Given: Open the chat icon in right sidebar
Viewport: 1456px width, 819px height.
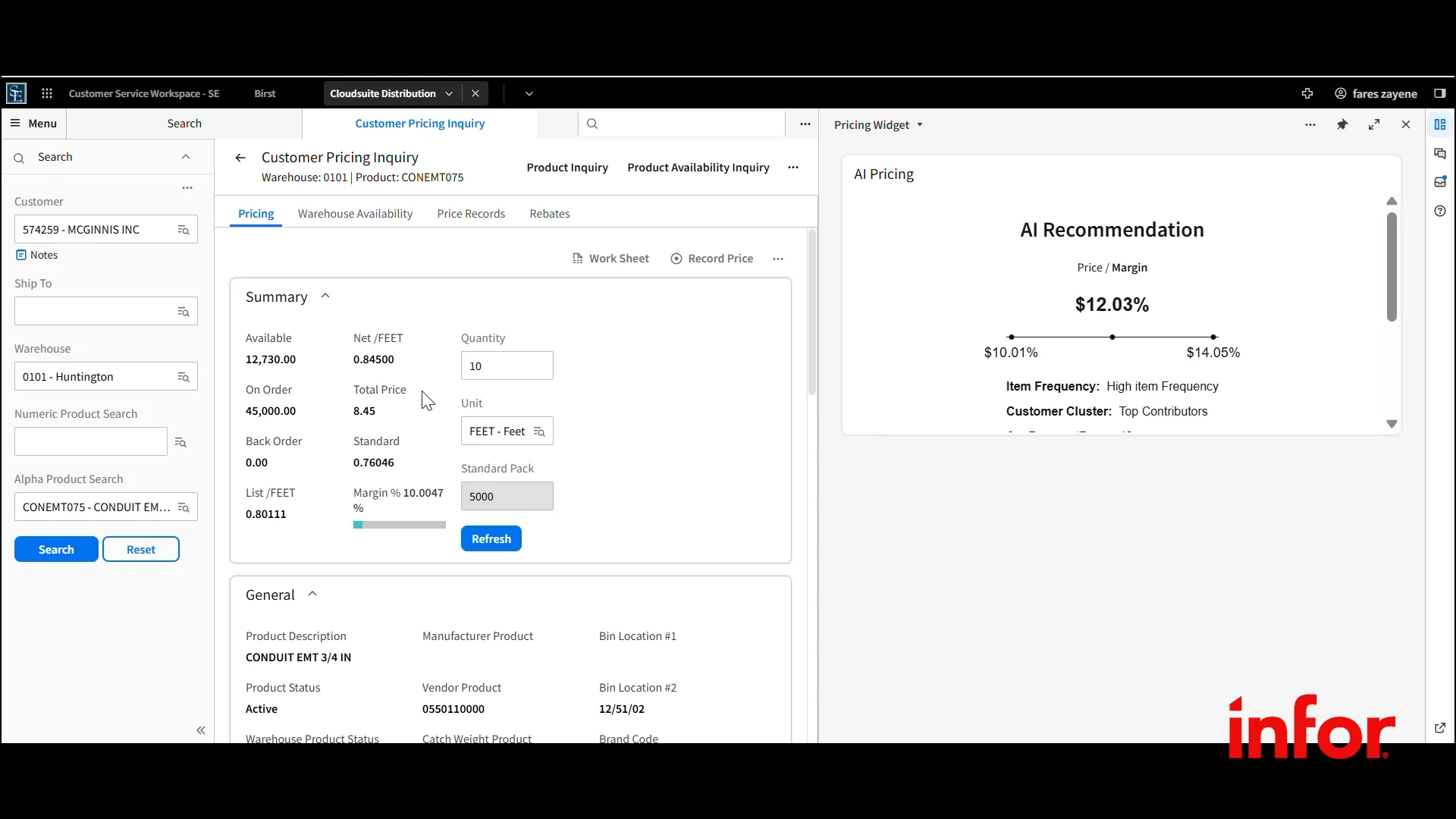Looking at the screenshot, I should pos(1440,153).
